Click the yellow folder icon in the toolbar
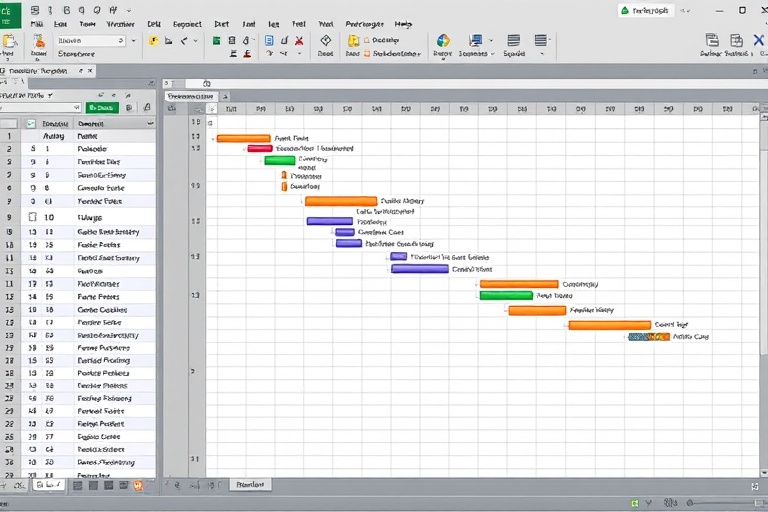768x512 pixels. (x=354, y=41)
